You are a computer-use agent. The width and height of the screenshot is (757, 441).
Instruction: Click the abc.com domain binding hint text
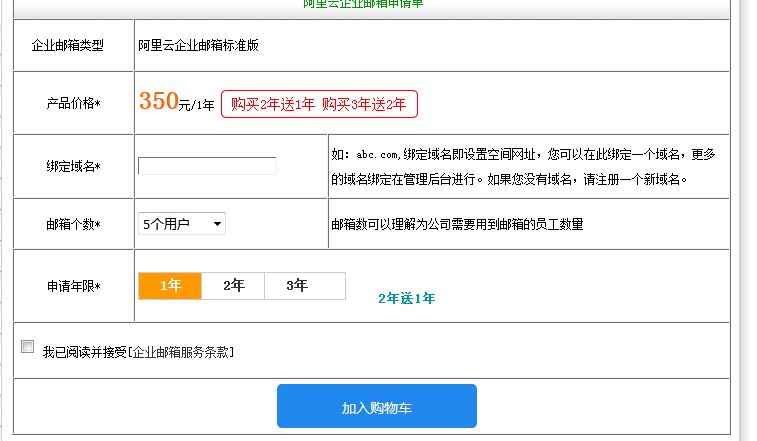(523, 167)
